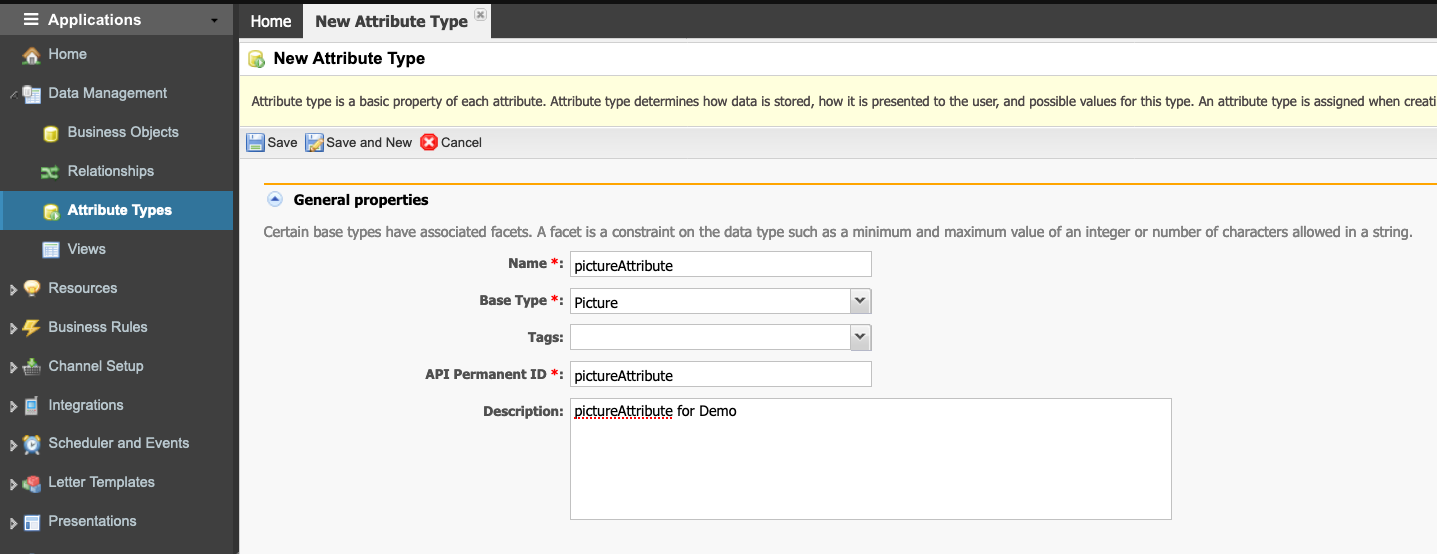The height and width of the screenshot is (554, 1437).
Task: Click the Business Objects database icon
Action: [x=51, y=133]
